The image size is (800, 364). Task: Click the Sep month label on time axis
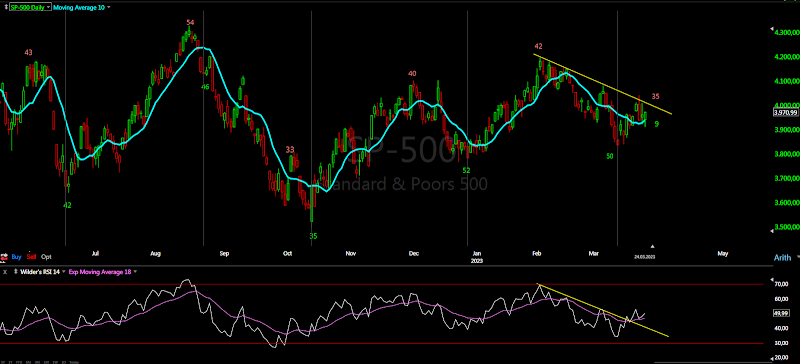coord(224,253)
